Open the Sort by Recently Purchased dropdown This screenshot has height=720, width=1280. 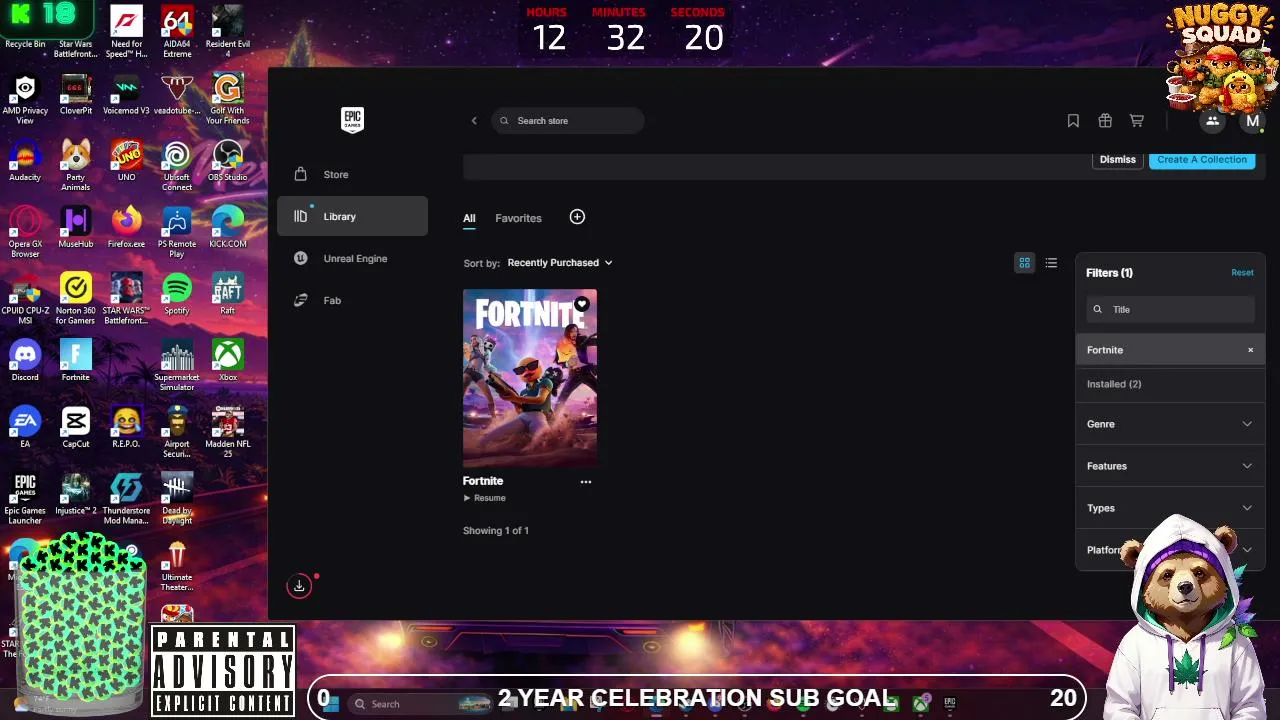560,263
